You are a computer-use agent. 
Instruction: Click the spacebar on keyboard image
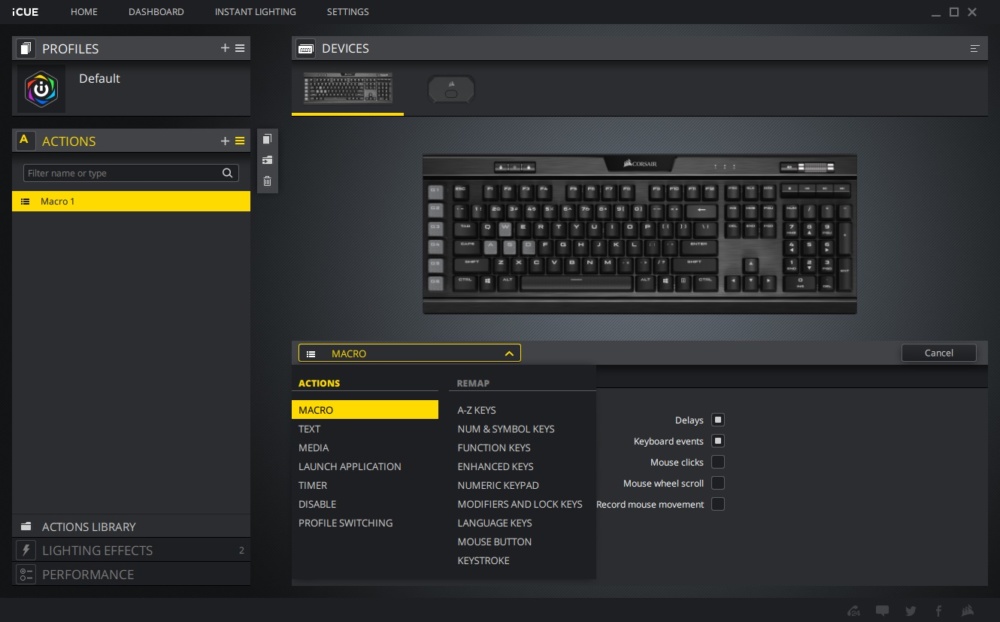(577, 281)
